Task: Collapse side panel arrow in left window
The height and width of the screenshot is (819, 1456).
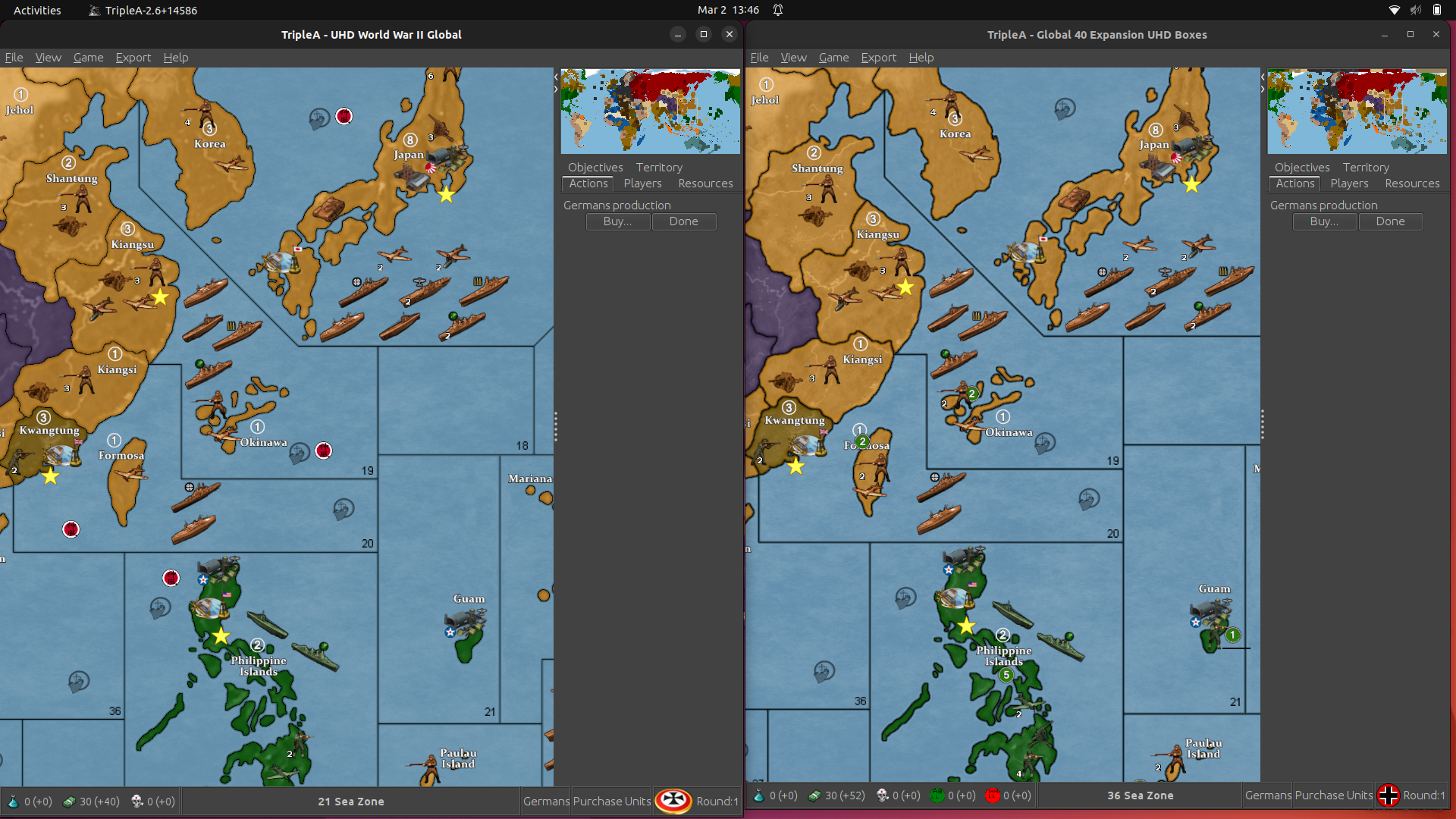Action: pyautogui.click(x=556, y=89)
